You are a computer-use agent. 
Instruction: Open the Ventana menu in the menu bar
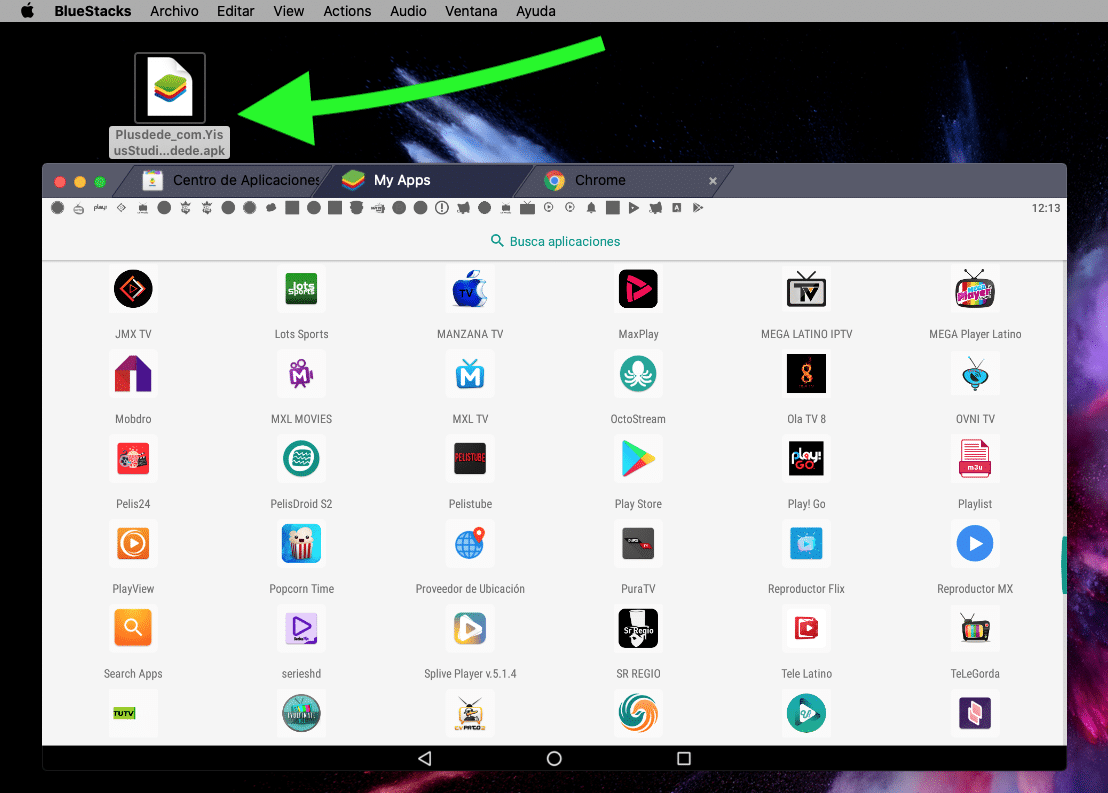pyautogui.click(x=471, y=11)
